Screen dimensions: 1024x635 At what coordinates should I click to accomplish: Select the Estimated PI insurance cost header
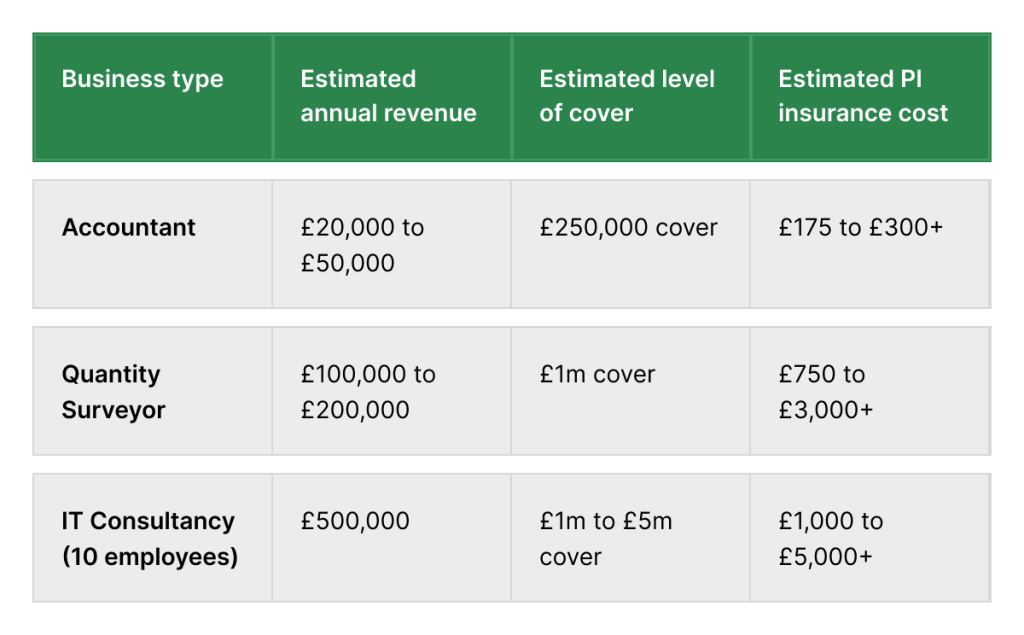(x=863, y=96)
